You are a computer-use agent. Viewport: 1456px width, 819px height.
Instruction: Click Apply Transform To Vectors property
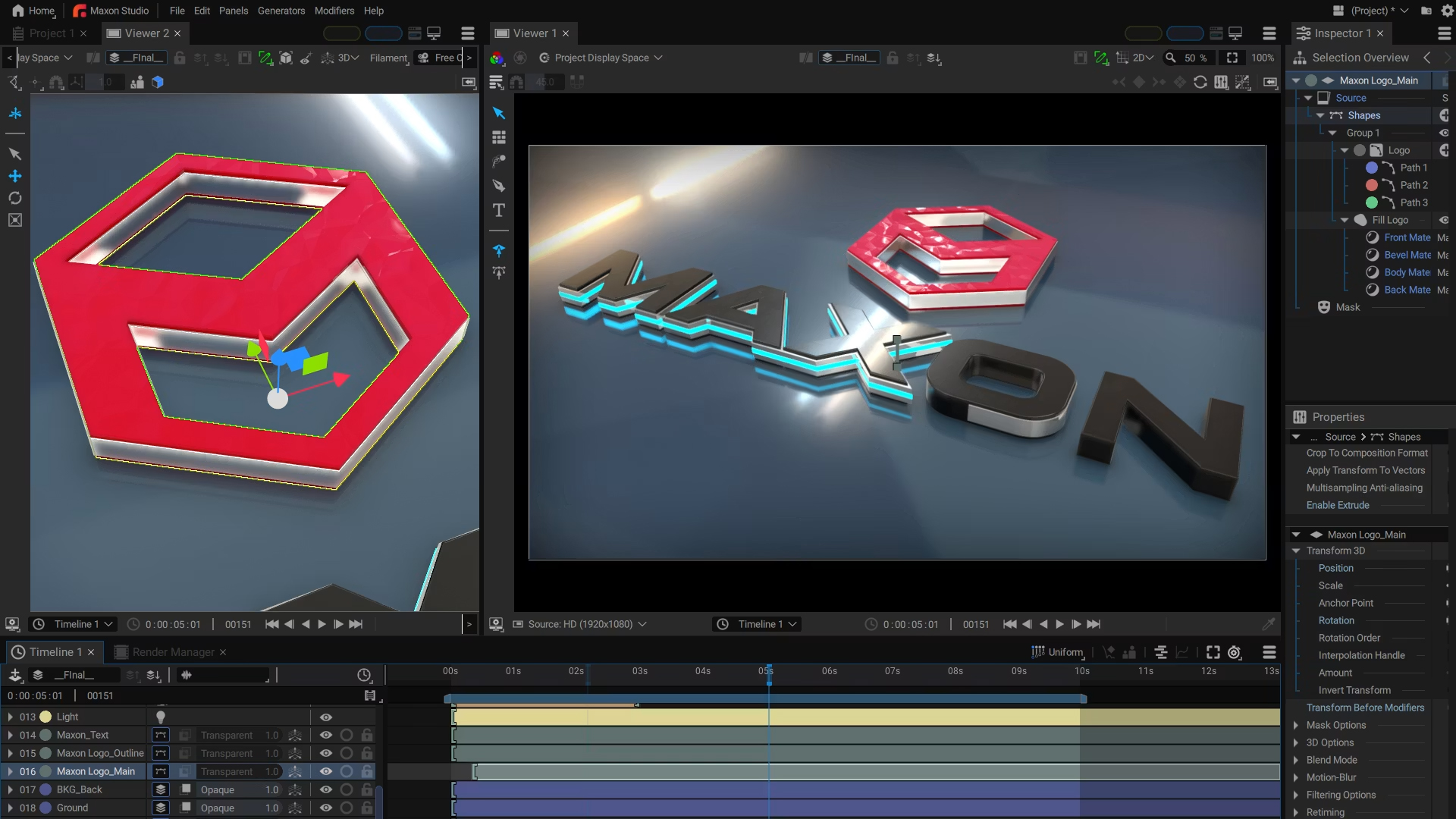click(x=1366, y=470)
